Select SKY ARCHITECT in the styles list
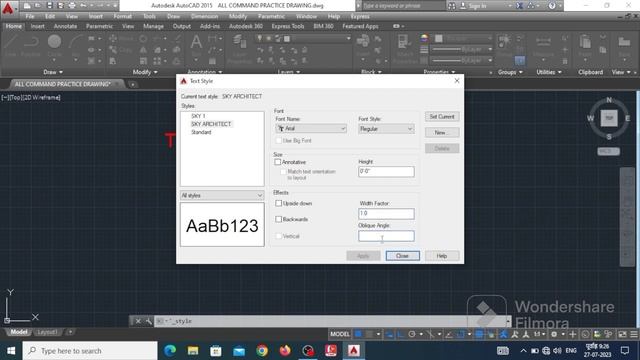The width and height of the screenshot is (640, 360). tap(211, 124)
